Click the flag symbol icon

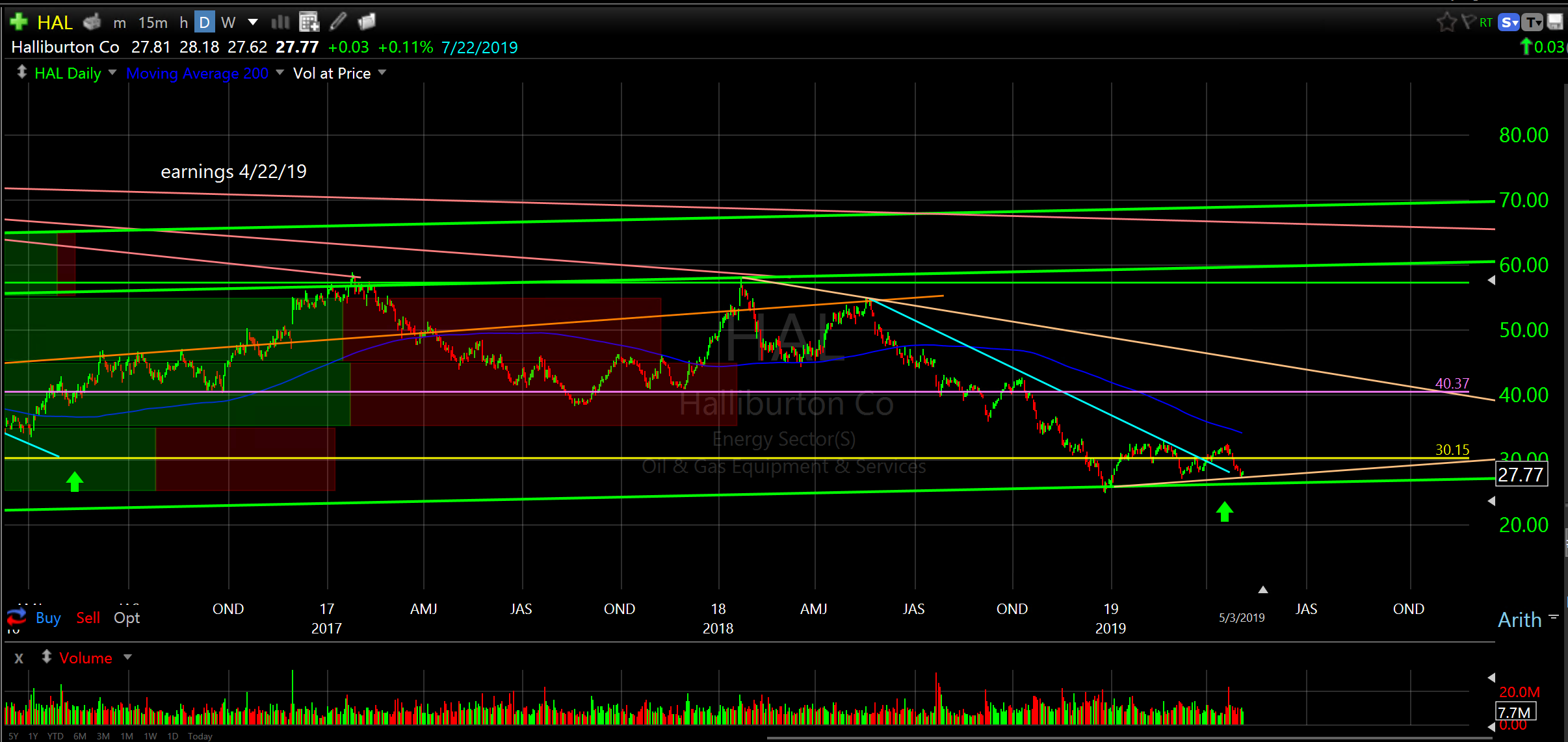(x=1468, y=22)
